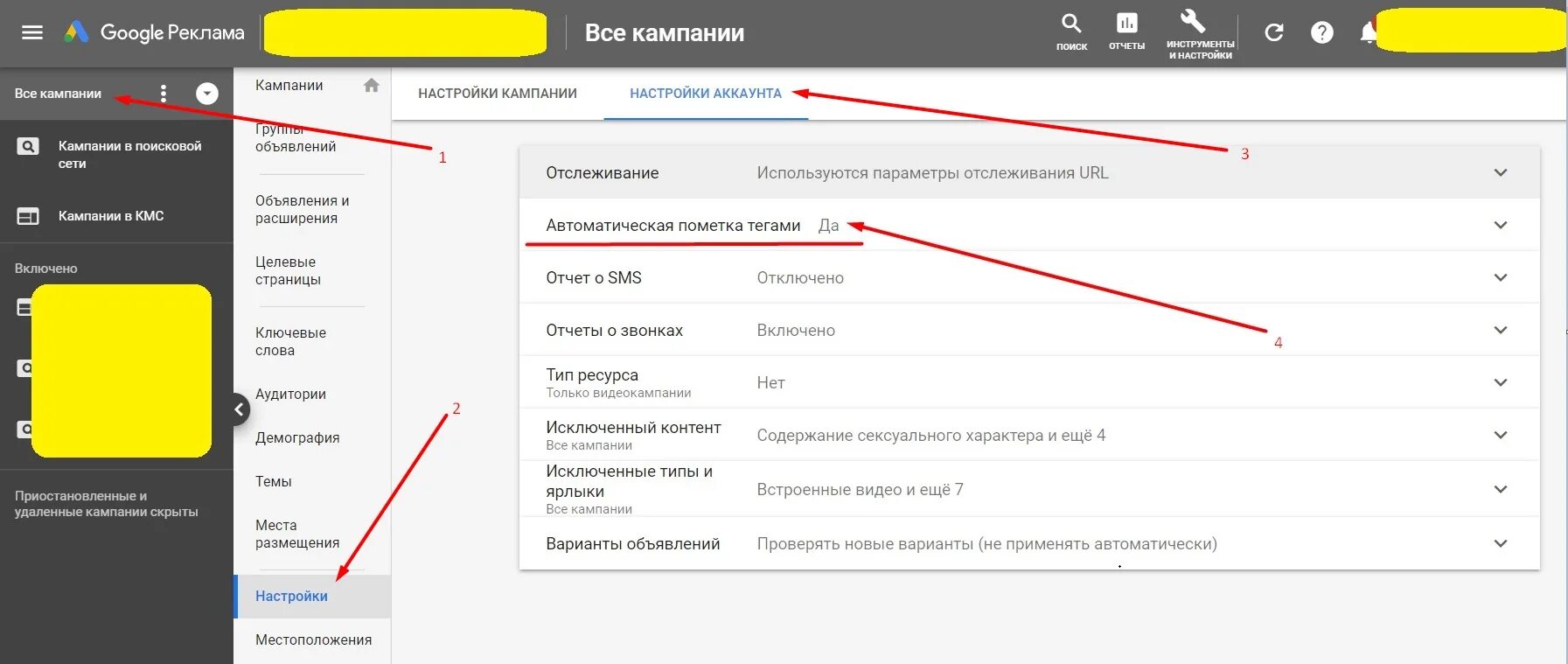The image size is (1568, 664).
Task: Open the help question mark icon
Action: tap(1322, 33)
